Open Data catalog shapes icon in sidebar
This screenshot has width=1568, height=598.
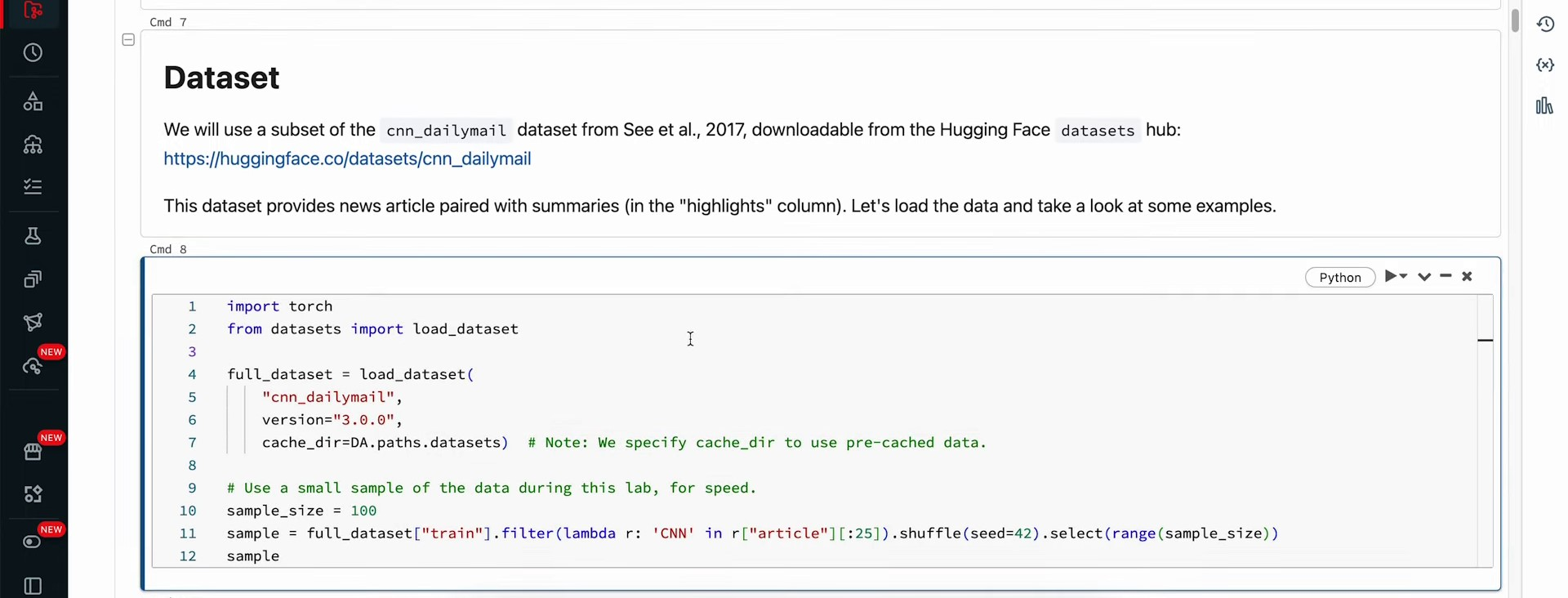tap(33, 101)
